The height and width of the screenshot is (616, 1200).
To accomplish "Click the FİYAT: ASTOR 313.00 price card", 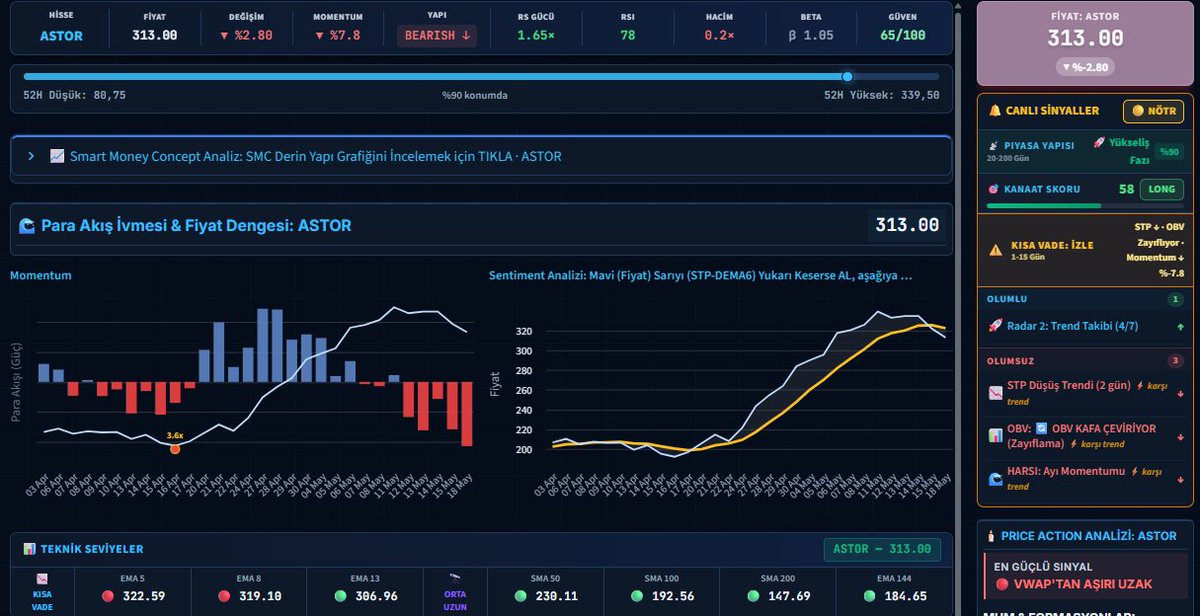I will coord(1085,44).
